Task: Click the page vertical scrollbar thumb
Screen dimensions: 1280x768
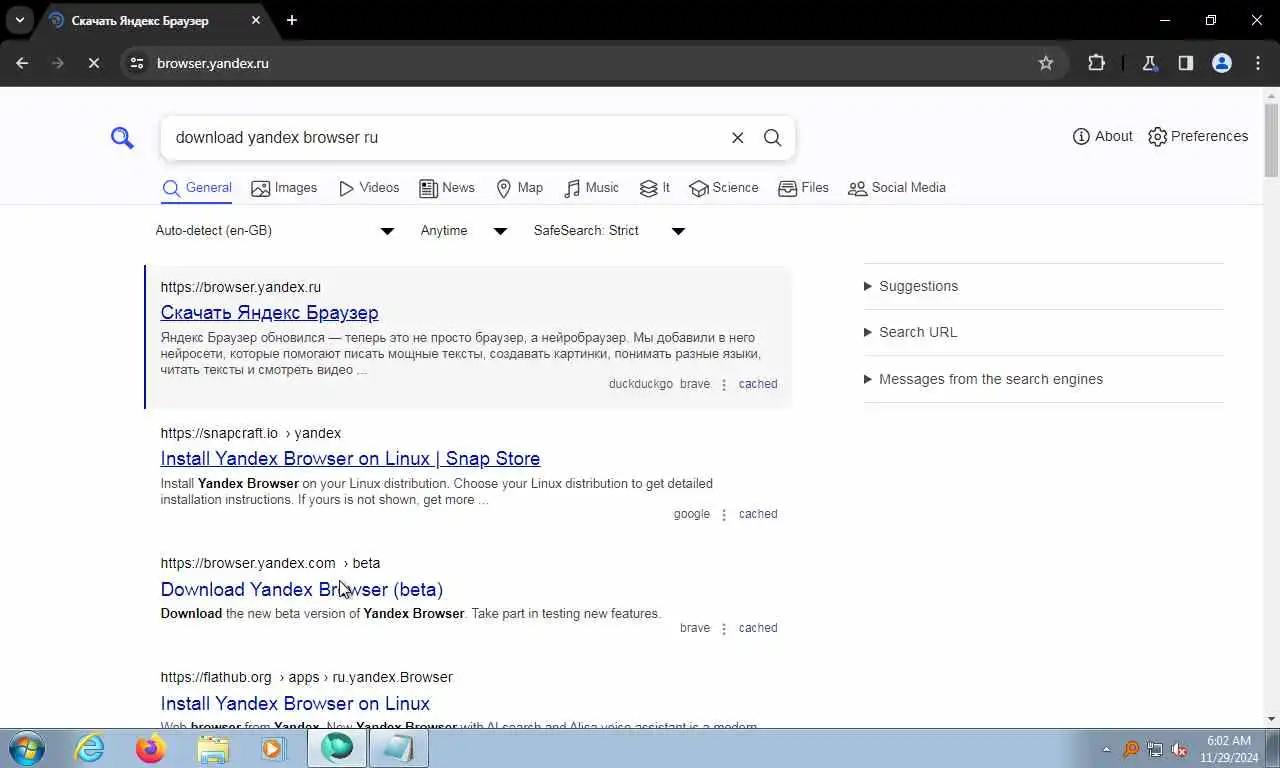Action: pyautogui.click(x=1271, y=140)
